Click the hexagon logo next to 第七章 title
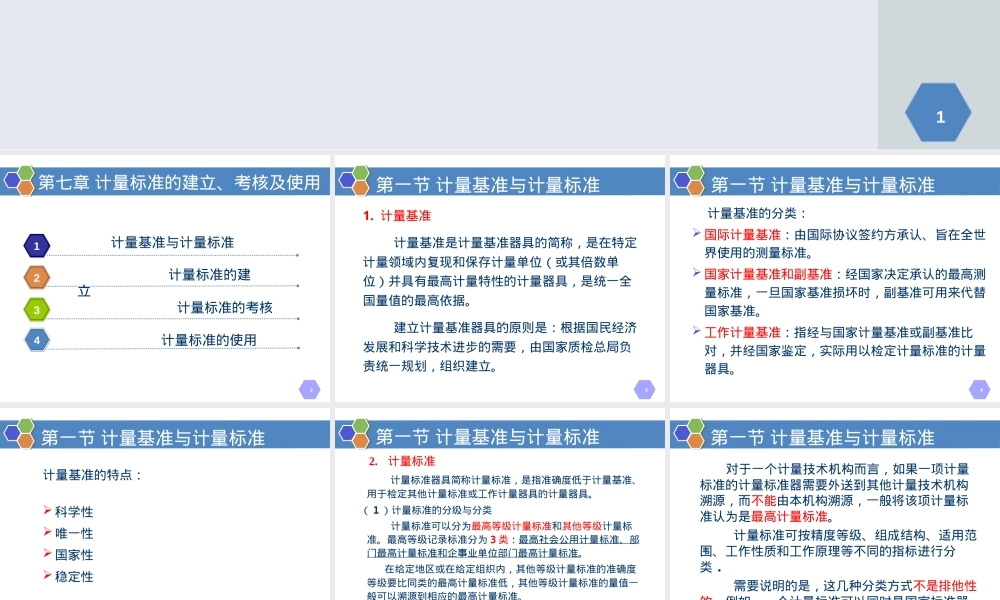 (x=18, y=181)
